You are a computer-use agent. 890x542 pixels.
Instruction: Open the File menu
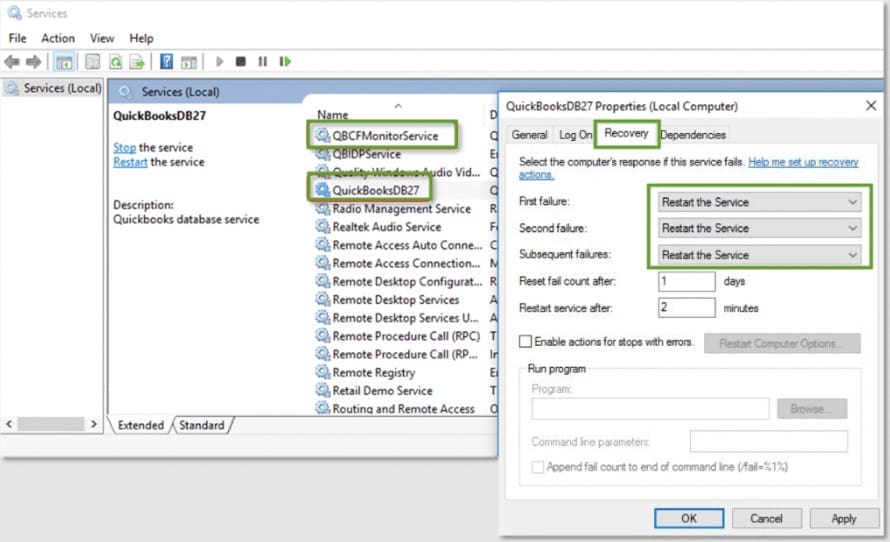point(17,38)
